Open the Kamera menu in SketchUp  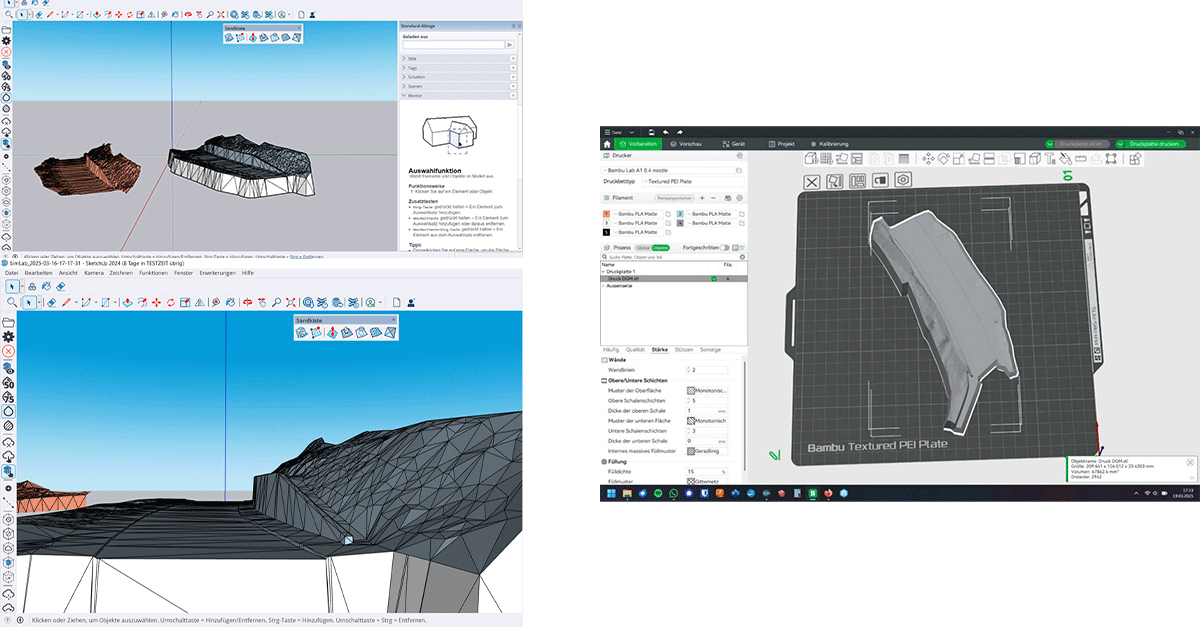click(x=94, y=273)
